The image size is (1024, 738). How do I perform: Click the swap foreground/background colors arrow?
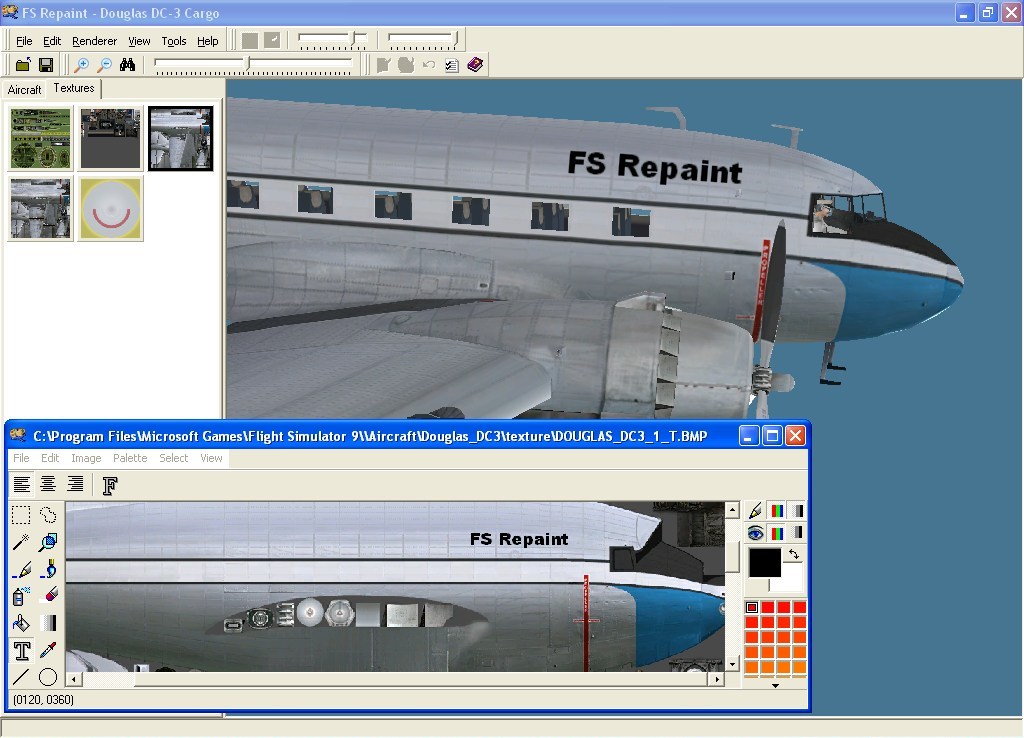tap(793, 554)
